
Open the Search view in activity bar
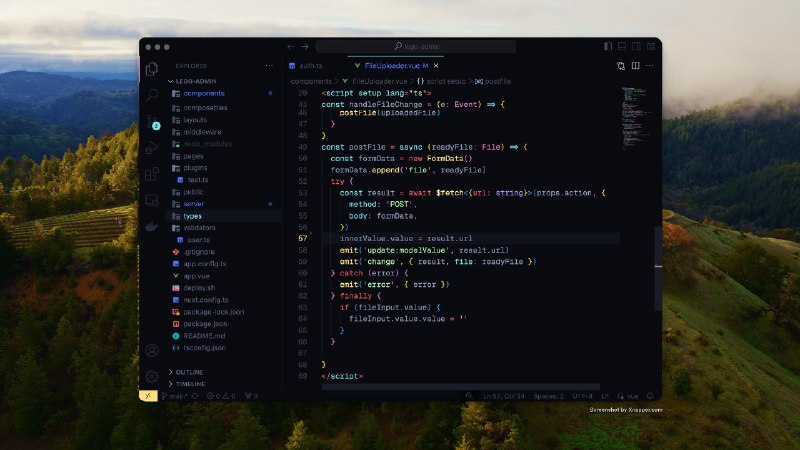coord(152,95)
